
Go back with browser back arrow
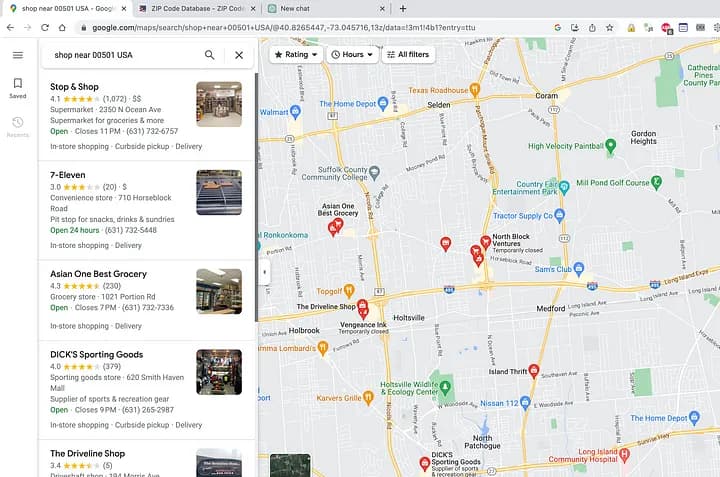[10, 28]
